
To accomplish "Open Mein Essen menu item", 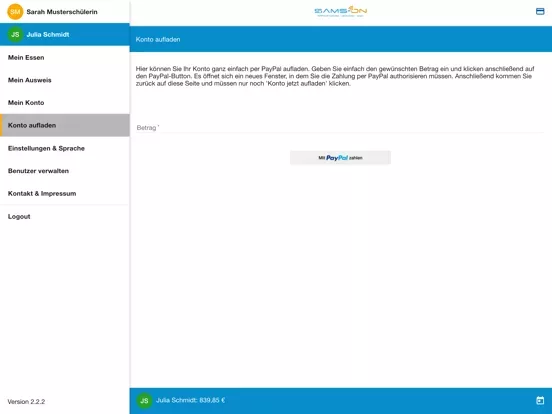I will (65, 57).
